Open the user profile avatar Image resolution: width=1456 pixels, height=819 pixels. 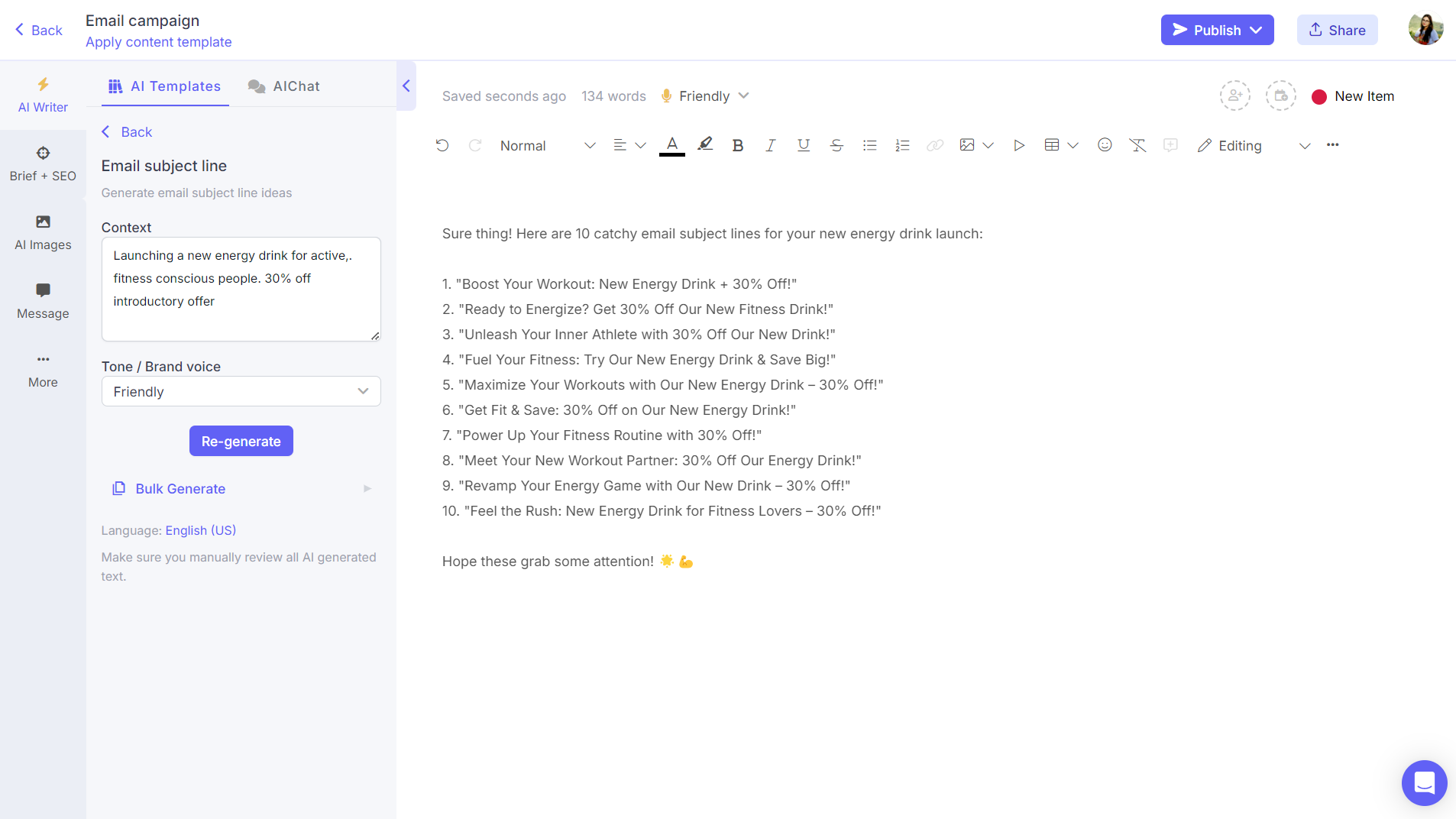coord(1425,29)
